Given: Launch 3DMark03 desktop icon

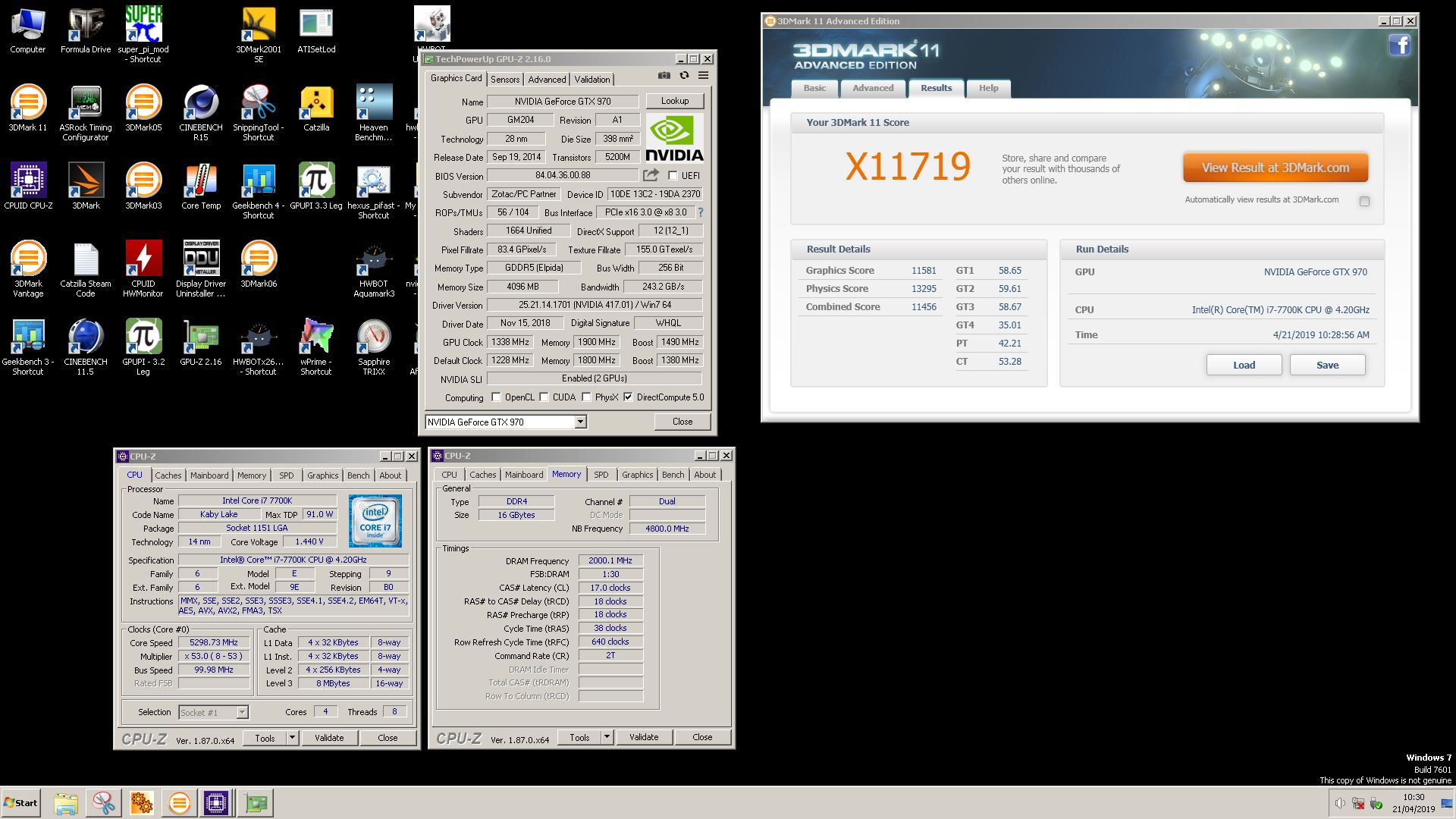Looking at the screenshot, I should (143, 186).
